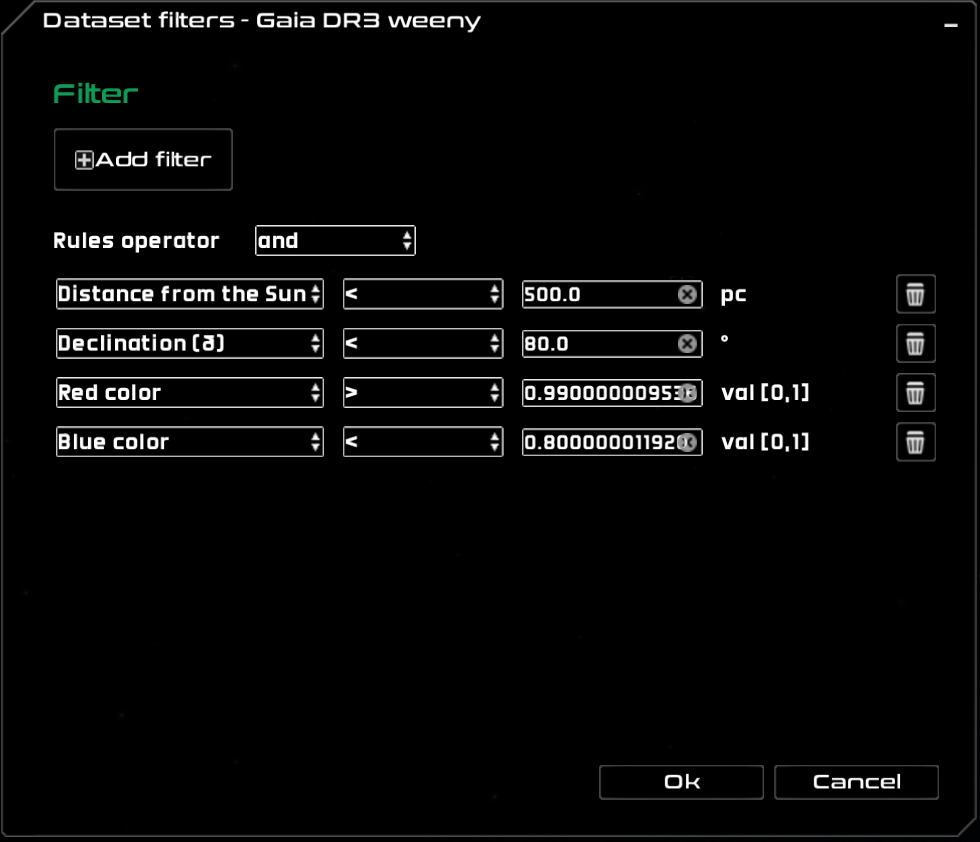The height and width of the screenshot is (842, 980).
Task: Delete the Distance from the Sun filter
Action: click(915, 295)
